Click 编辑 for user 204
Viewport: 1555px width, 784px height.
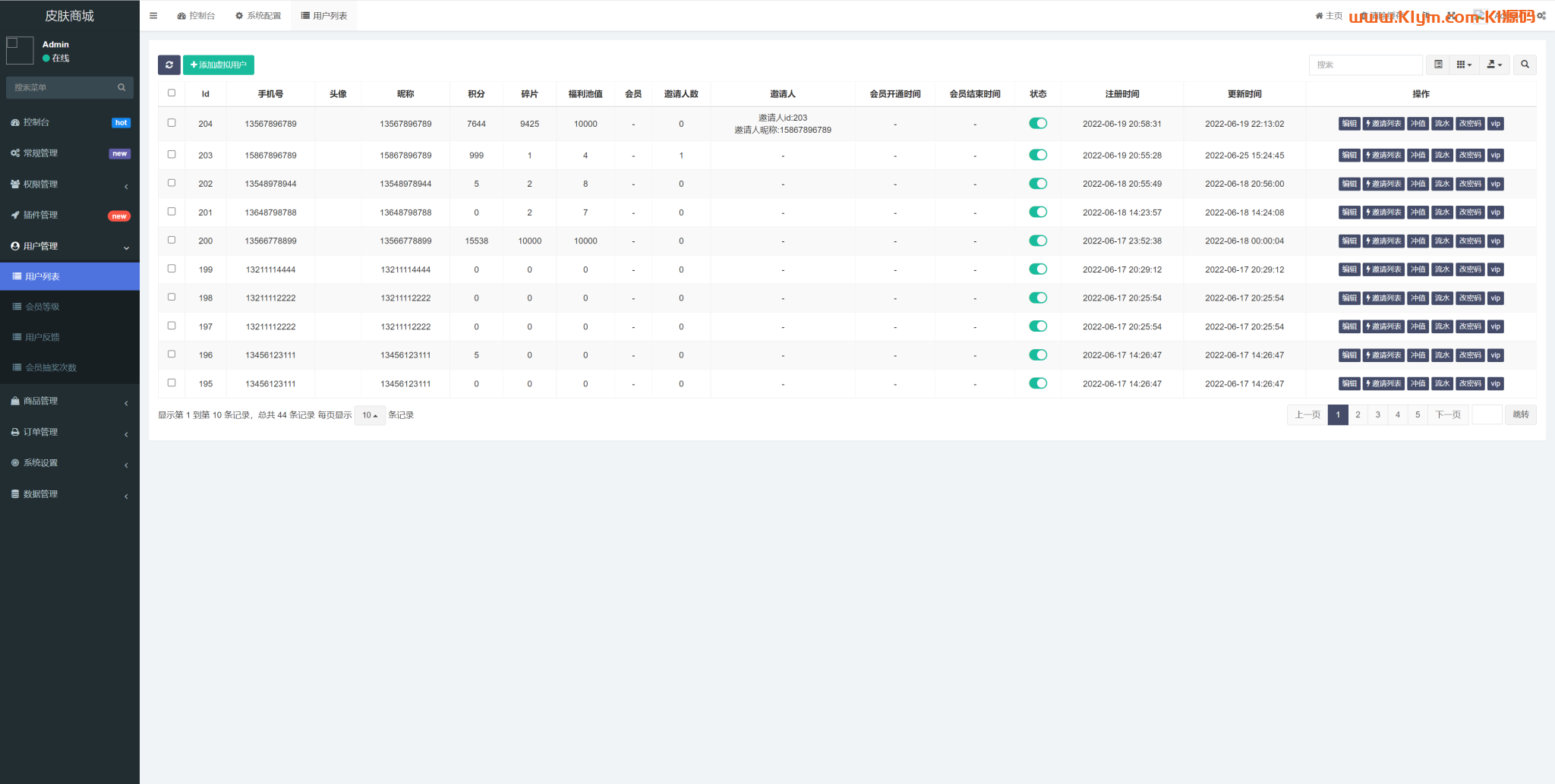tap(1349, 124)
